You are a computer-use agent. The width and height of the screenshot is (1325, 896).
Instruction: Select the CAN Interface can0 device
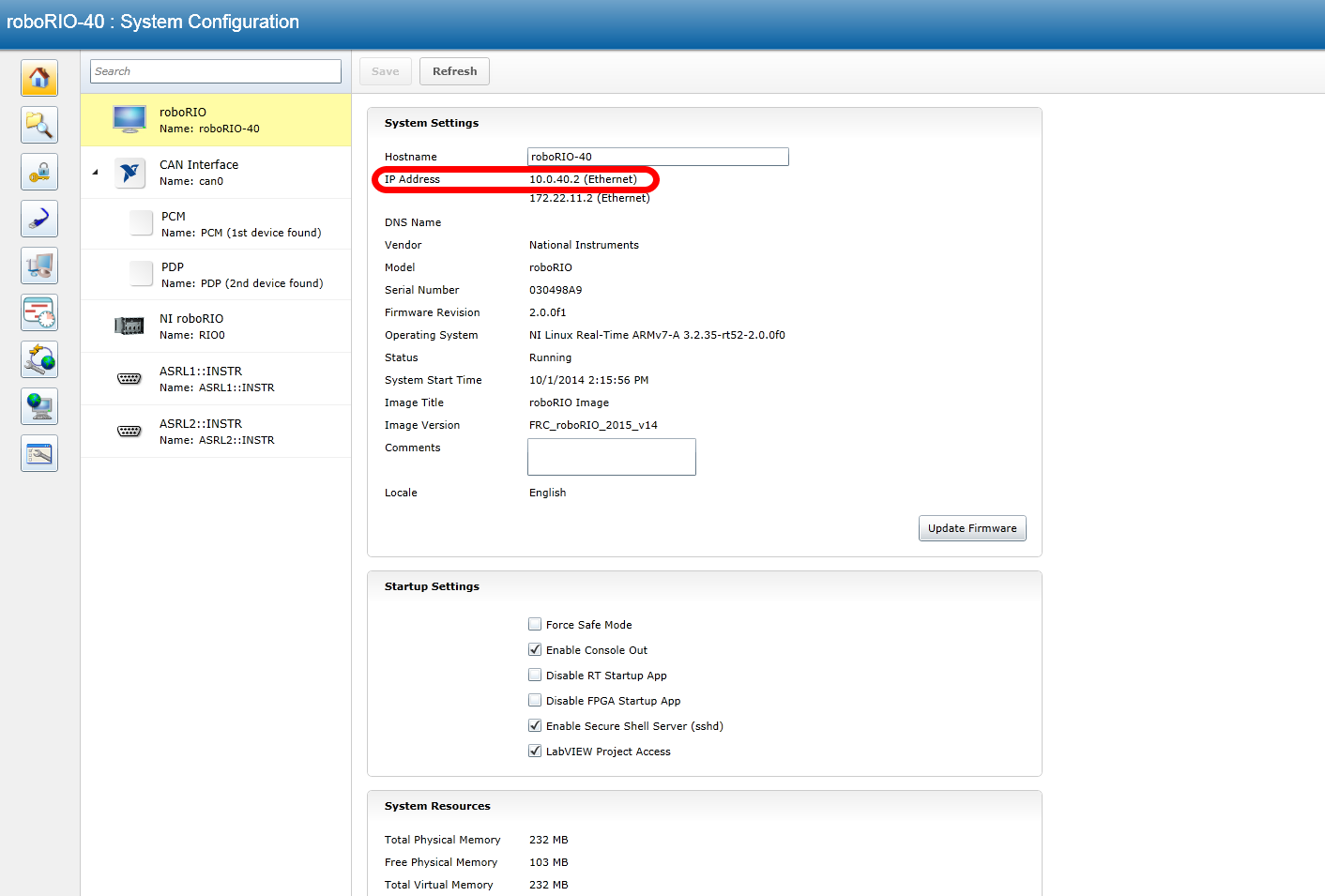[199, 173]
